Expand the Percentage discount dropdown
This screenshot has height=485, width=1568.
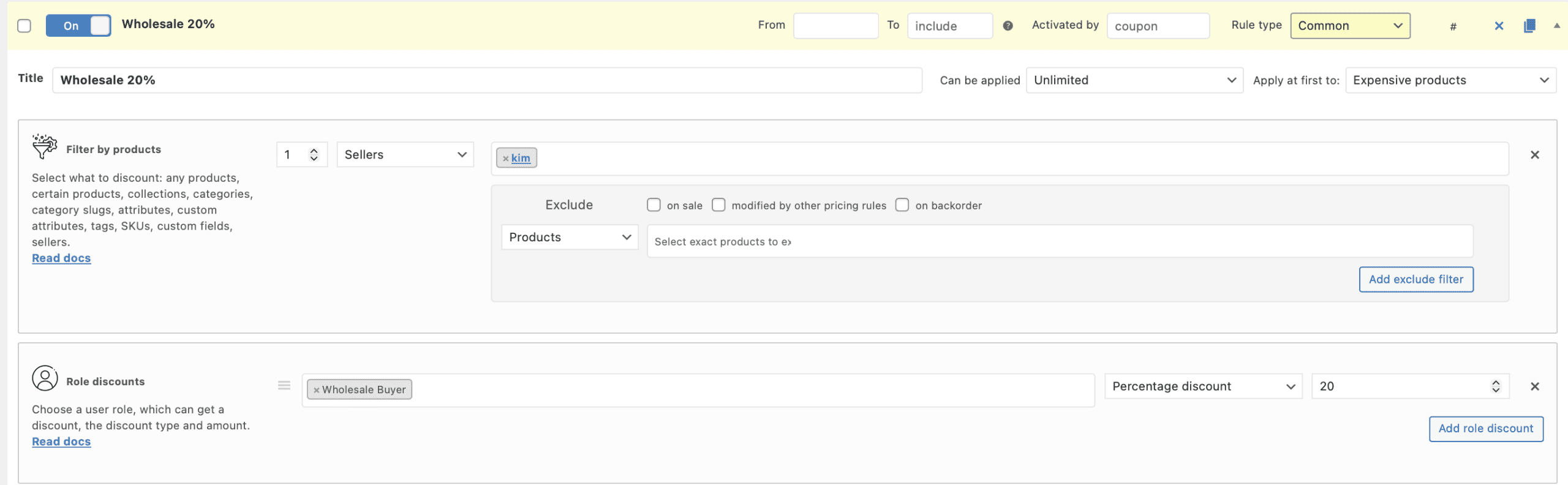tap(1203, 386)
